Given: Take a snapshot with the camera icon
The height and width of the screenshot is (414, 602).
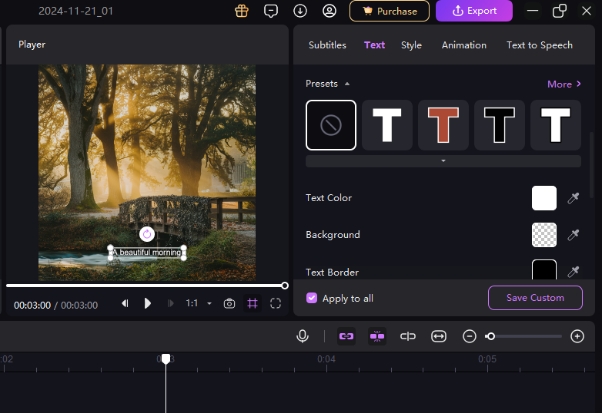Looking at the screenshot, I should [x=229, y=303].
